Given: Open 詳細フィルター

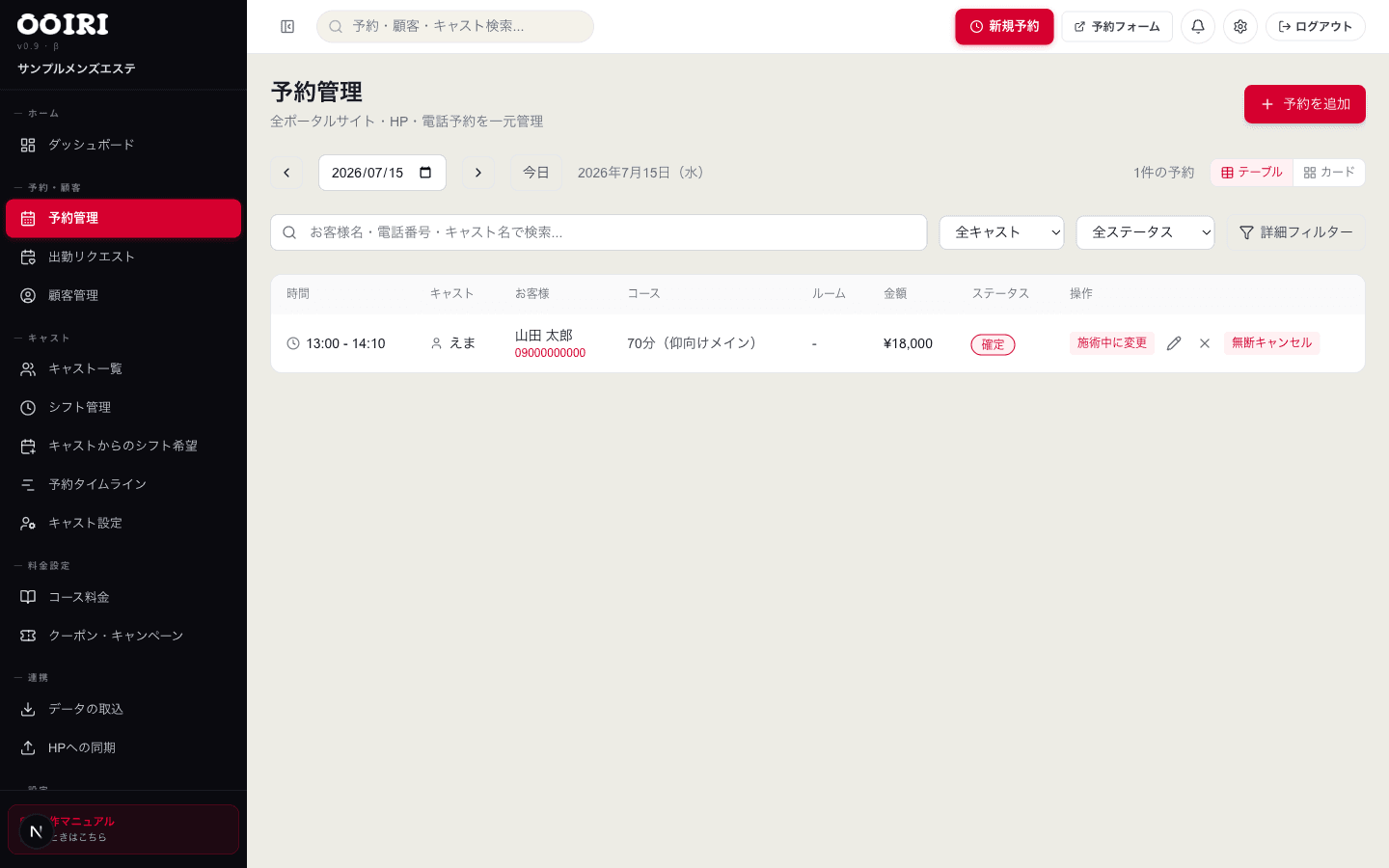Looking at the screenshot, I should (x=1296, y=232).
